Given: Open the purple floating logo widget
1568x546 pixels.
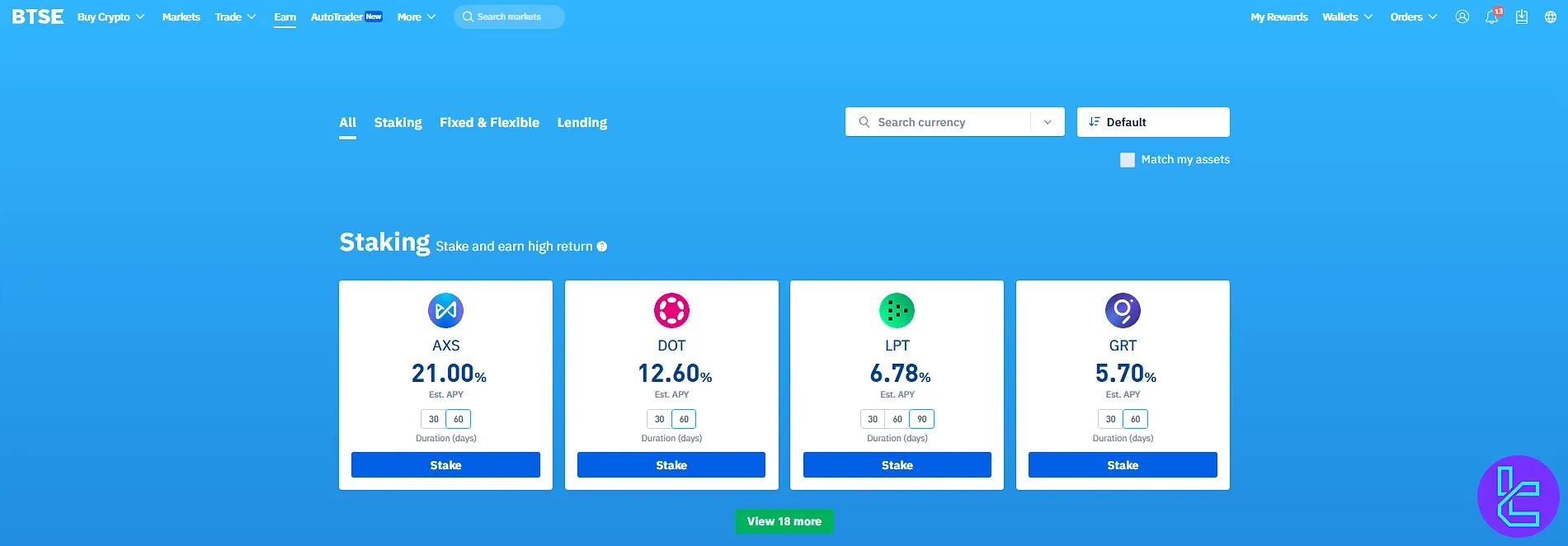Looking at the screenshot, I should point(1518,497).
